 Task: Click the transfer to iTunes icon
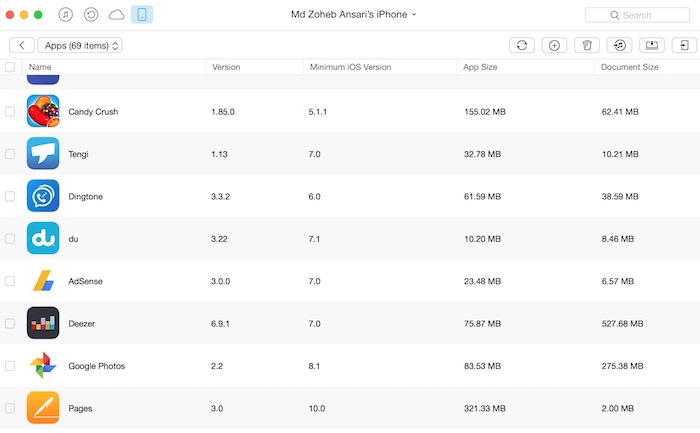pyautogui.click(x=620, y=45)
